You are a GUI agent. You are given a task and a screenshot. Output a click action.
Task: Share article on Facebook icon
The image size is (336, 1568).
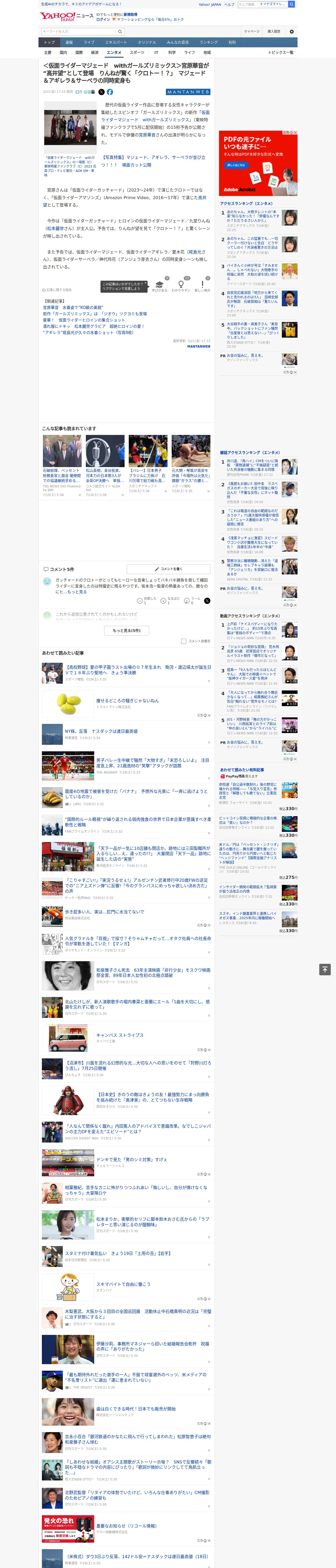pos(110,92)
